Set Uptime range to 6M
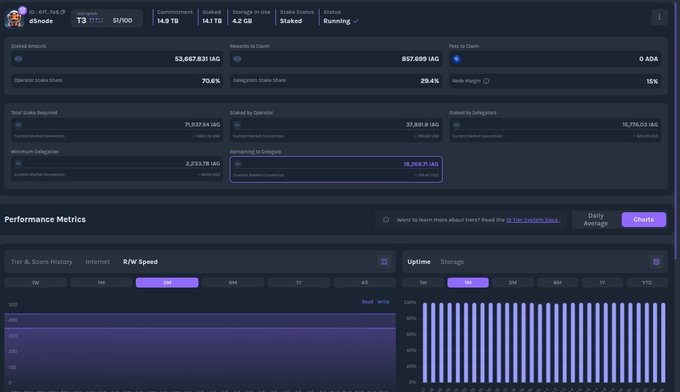 (x=557, y=283)
